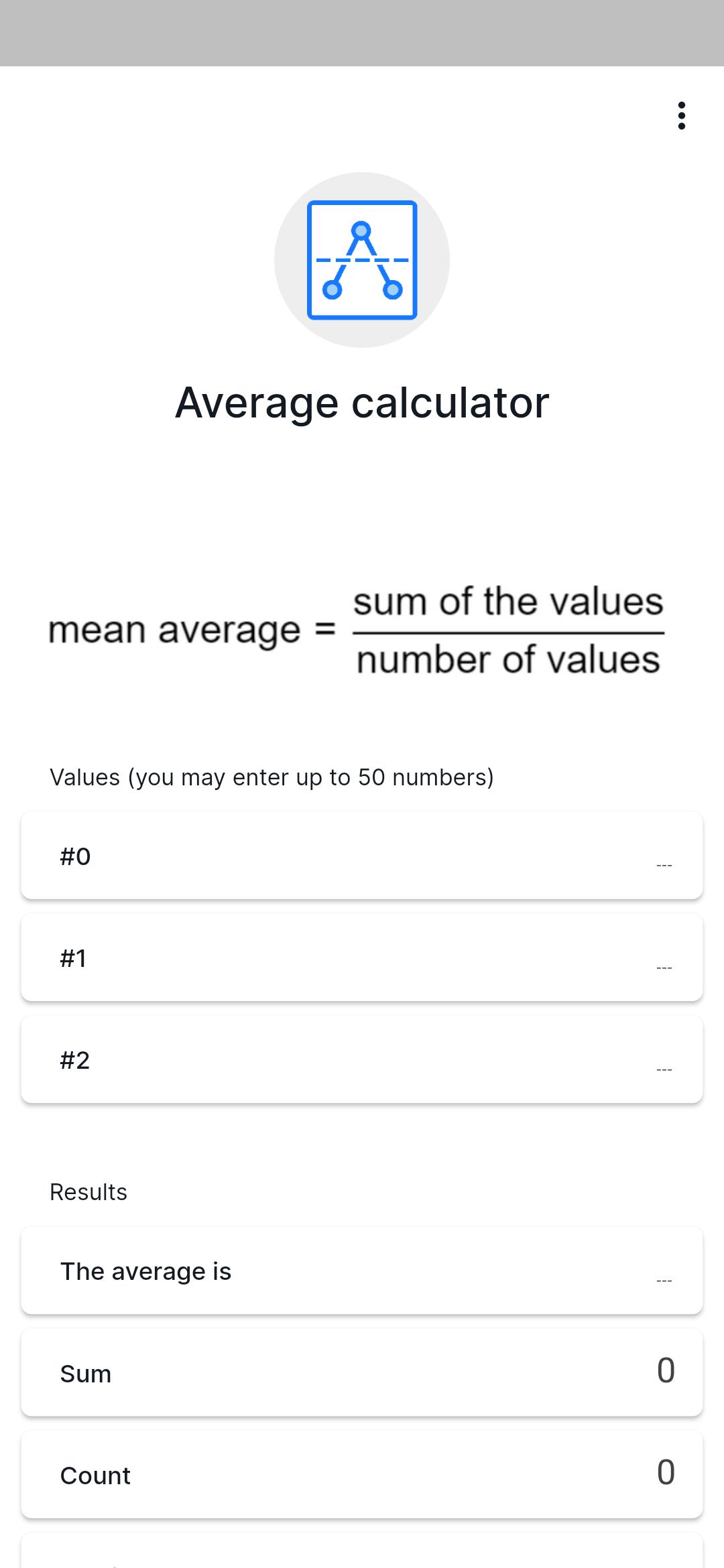Click the "mean average =" formula text

pyautogui.click(x=192, y=631)
